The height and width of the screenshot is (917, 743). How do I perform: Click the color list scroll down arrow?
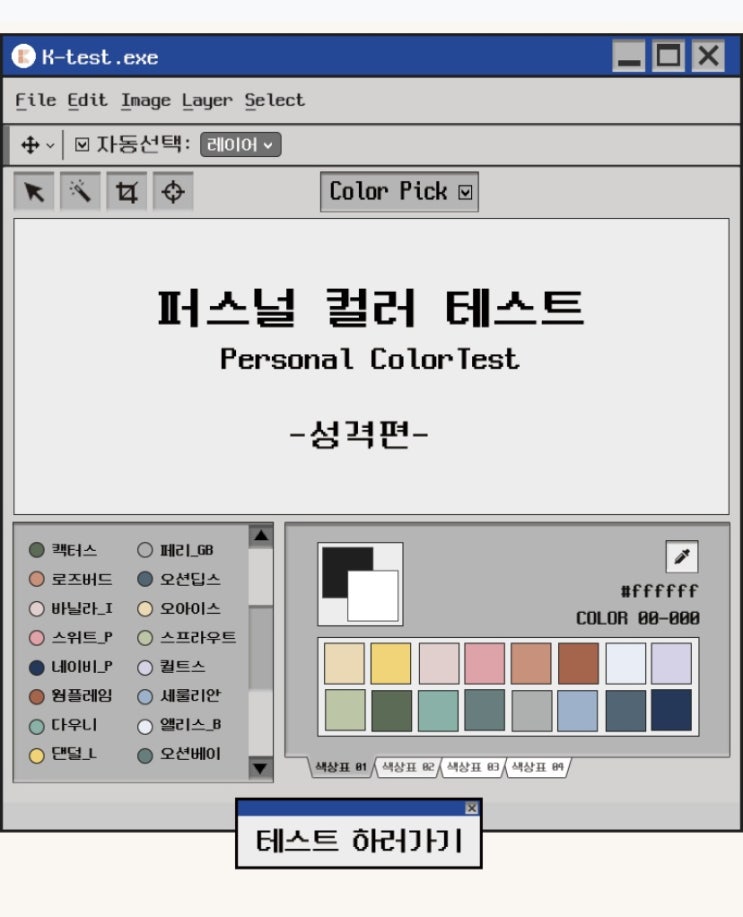click(x=261, y=768)
